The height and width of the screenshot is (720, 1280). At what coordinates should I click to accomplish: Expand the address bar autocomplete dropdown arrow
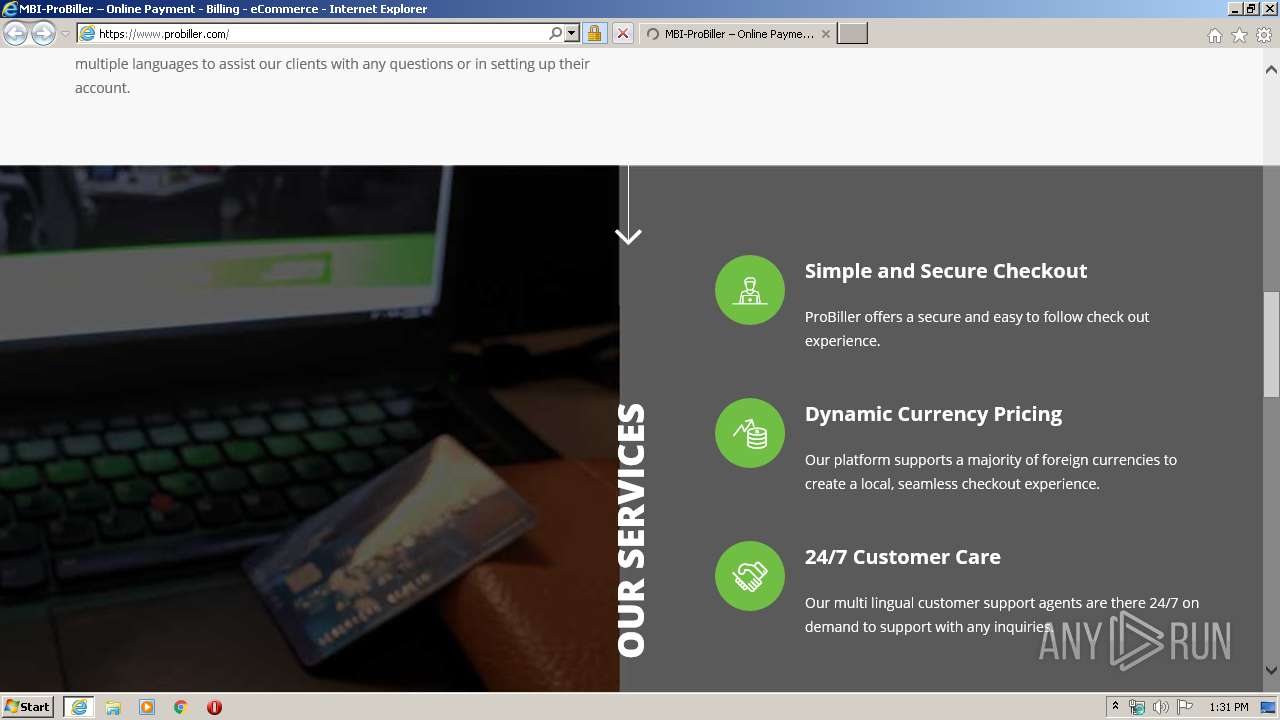572,34
